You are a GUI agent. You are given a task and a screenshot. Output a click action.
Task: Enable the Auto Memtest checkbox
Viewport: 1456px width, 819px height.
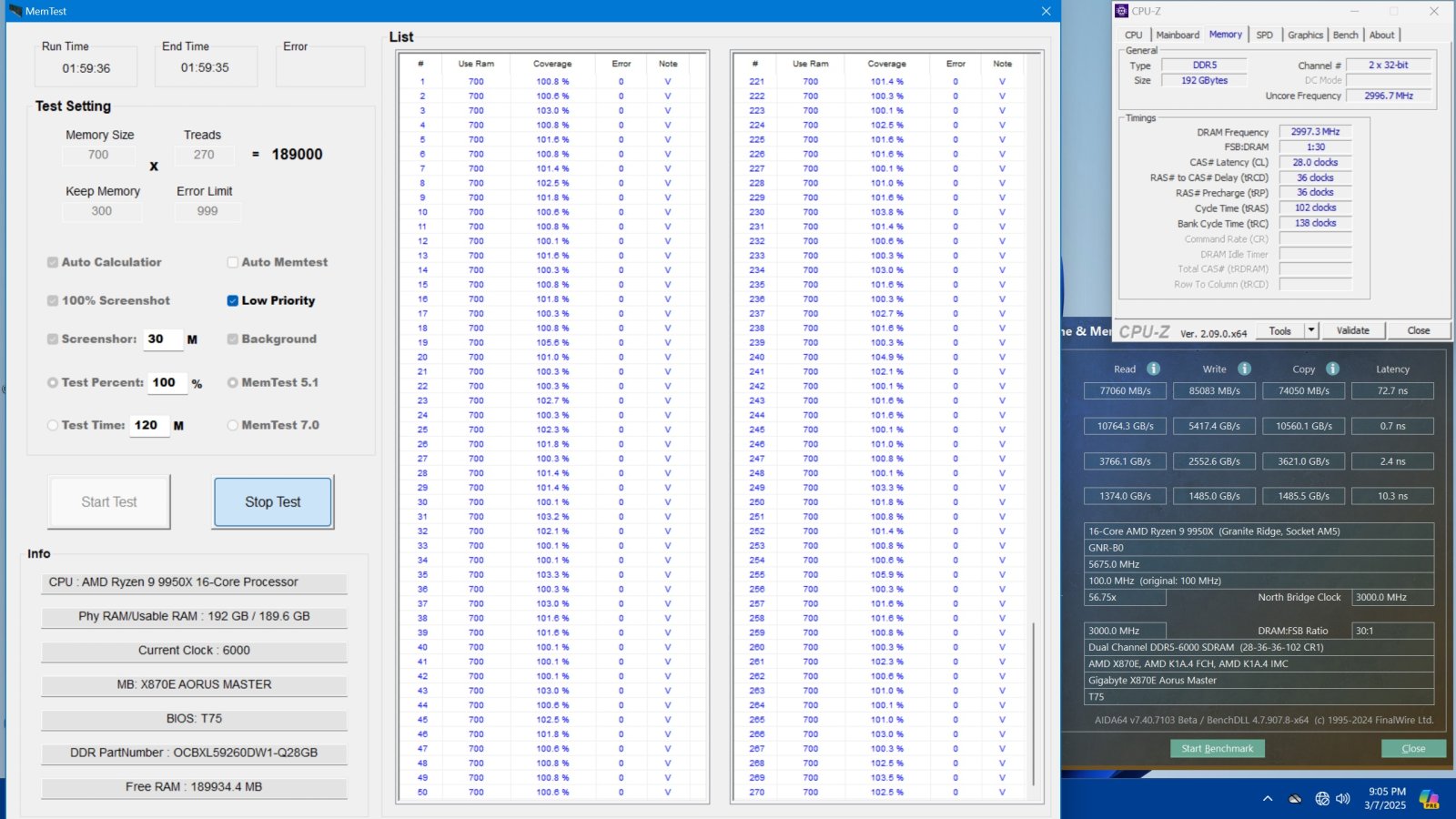(x=233, y=262)
